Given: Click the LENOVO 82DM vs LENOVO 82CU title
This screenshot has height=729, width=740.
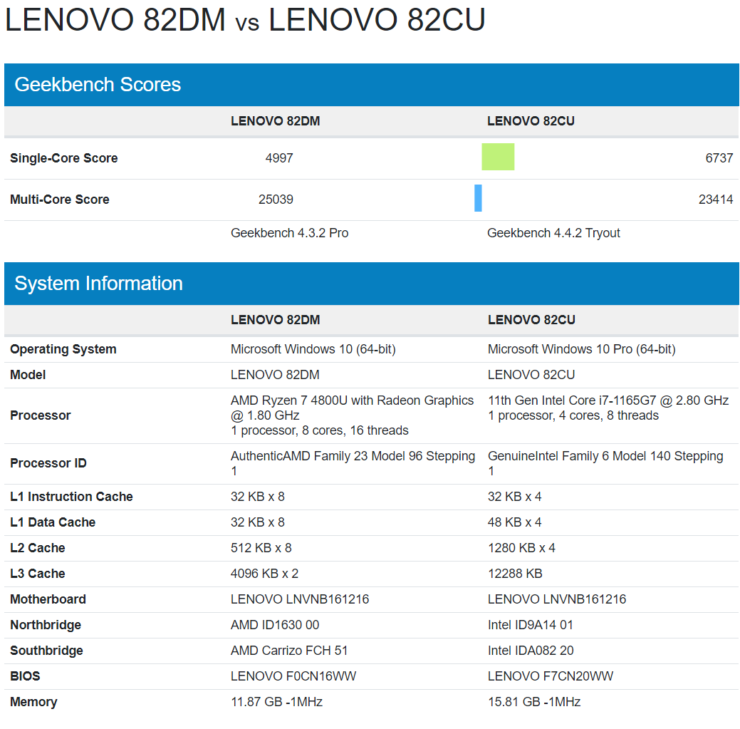Looking at the screenshot, I should (x=245, y=20).
